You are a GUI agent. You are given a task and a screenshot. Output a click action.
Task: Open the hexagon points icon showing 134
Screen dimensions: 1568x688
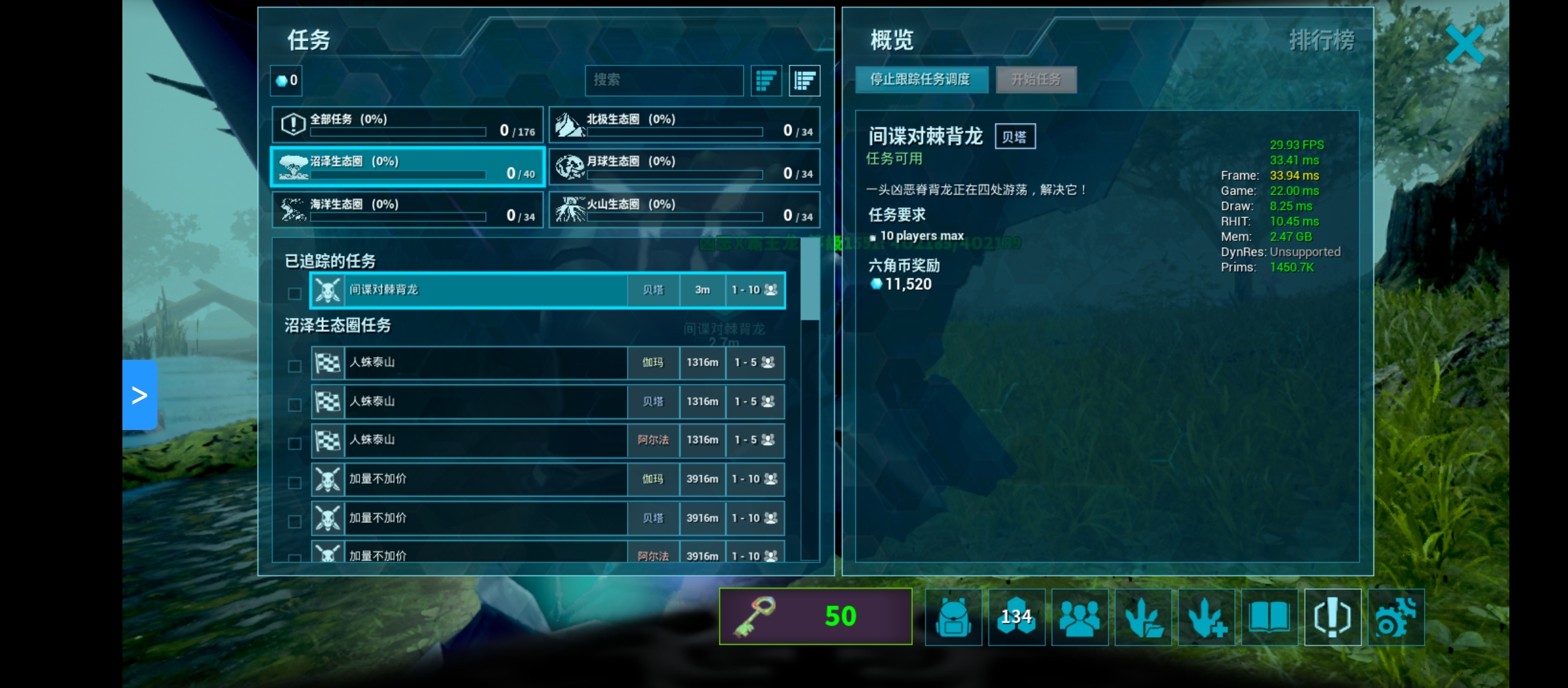tap(1016, 617)
